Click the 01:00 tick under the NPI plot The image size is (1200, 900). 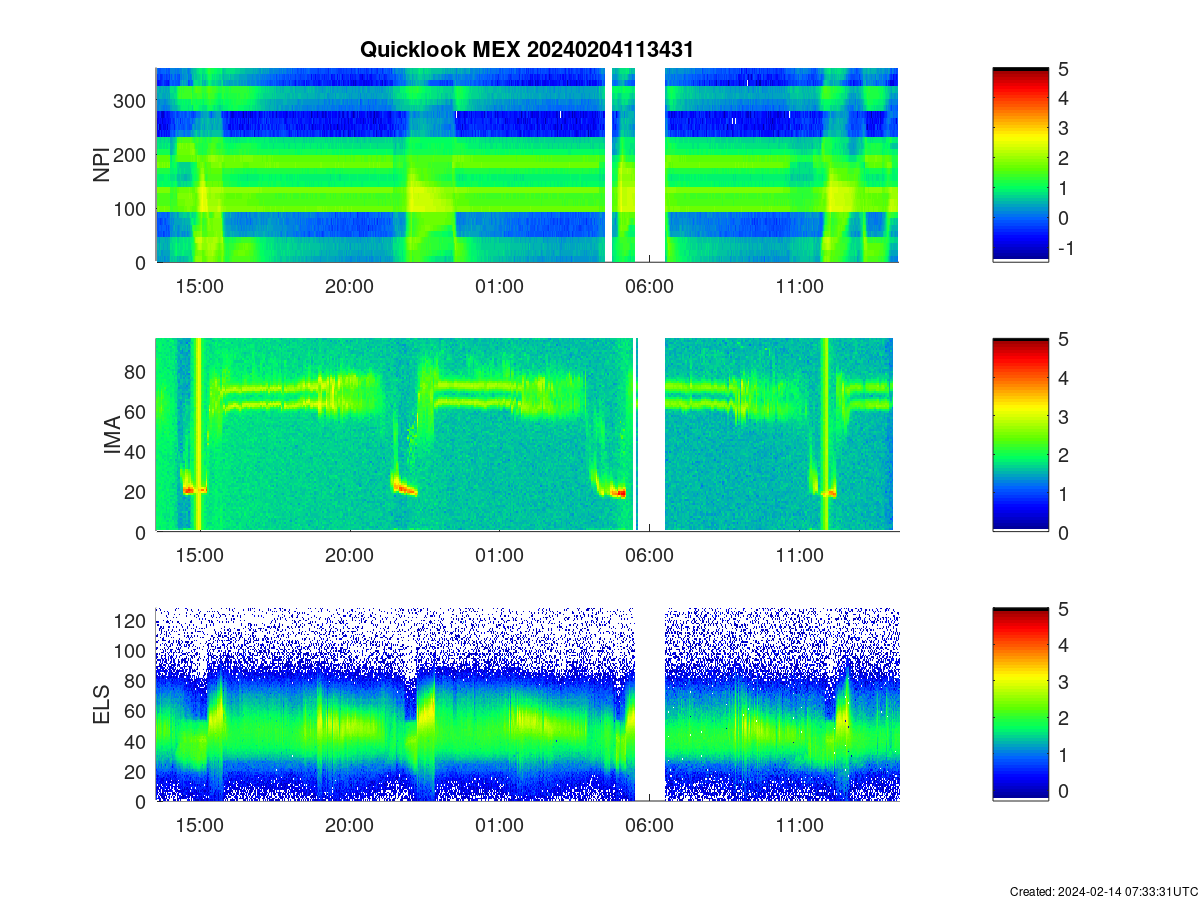pos(499,286)
